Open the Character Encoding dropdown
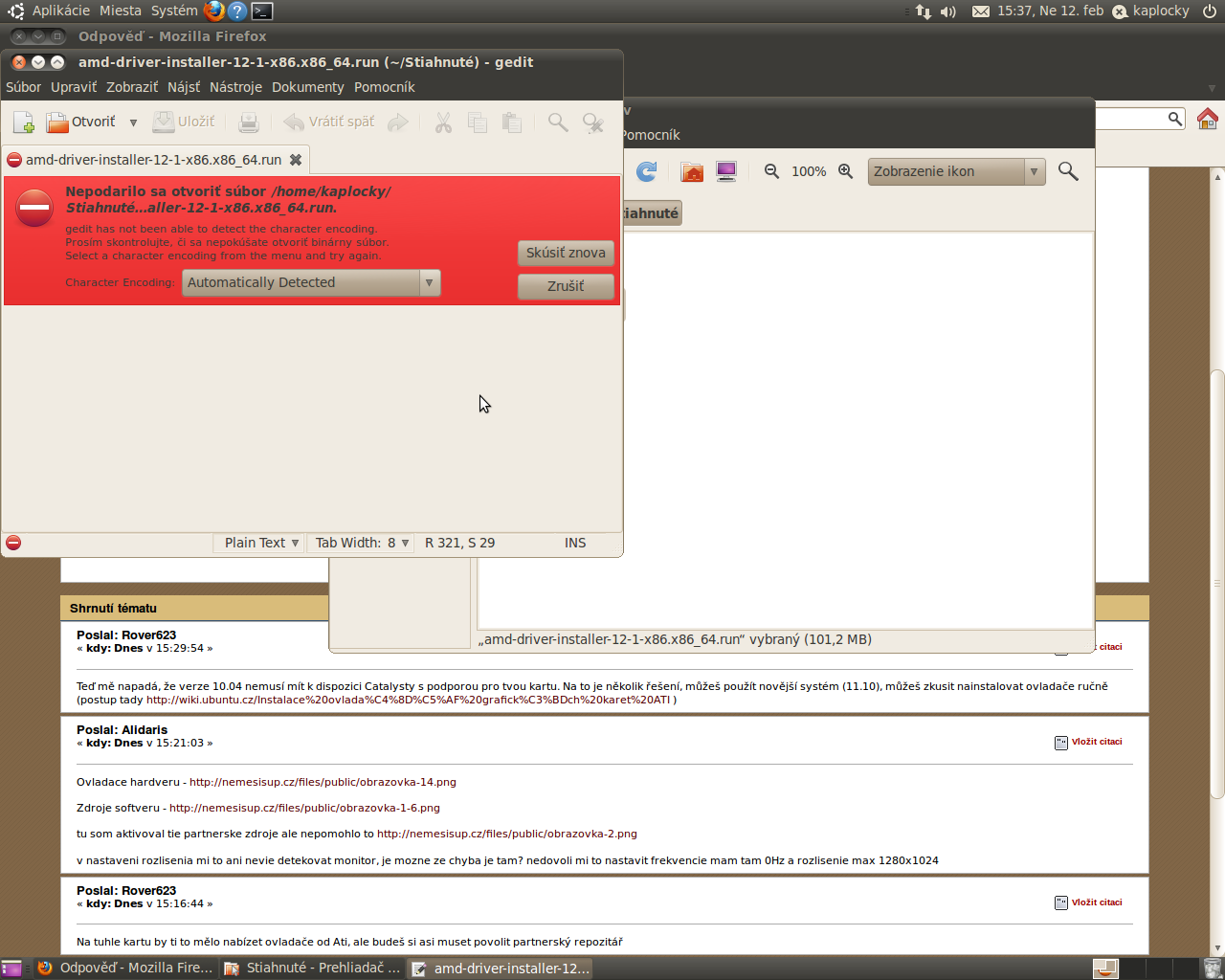Image resolution: width=1225 pixels, height=980 pixels. 311,282
